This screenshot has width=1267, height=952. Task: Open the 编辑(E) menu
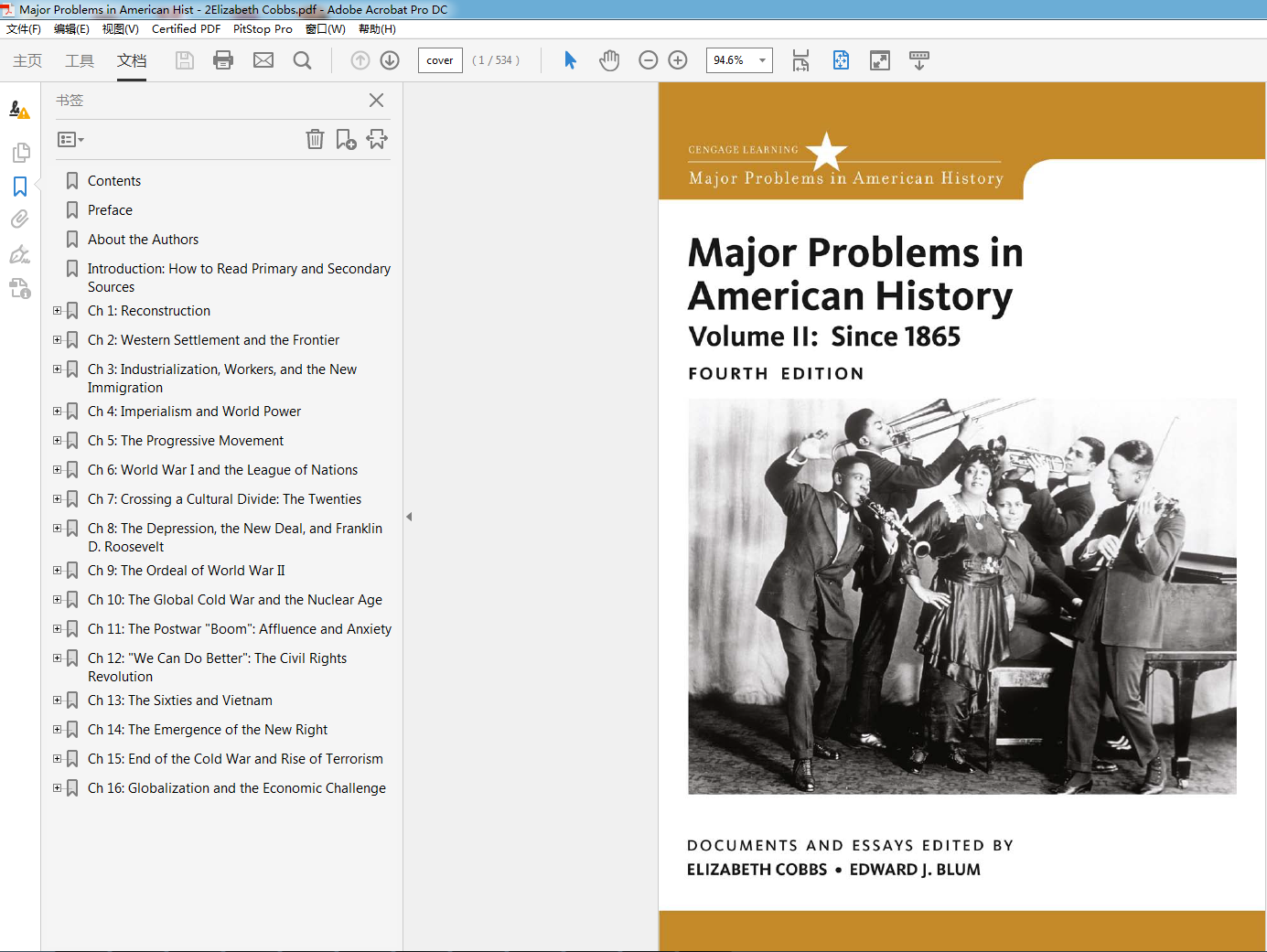pyautogui.click(x=71, y=29)
